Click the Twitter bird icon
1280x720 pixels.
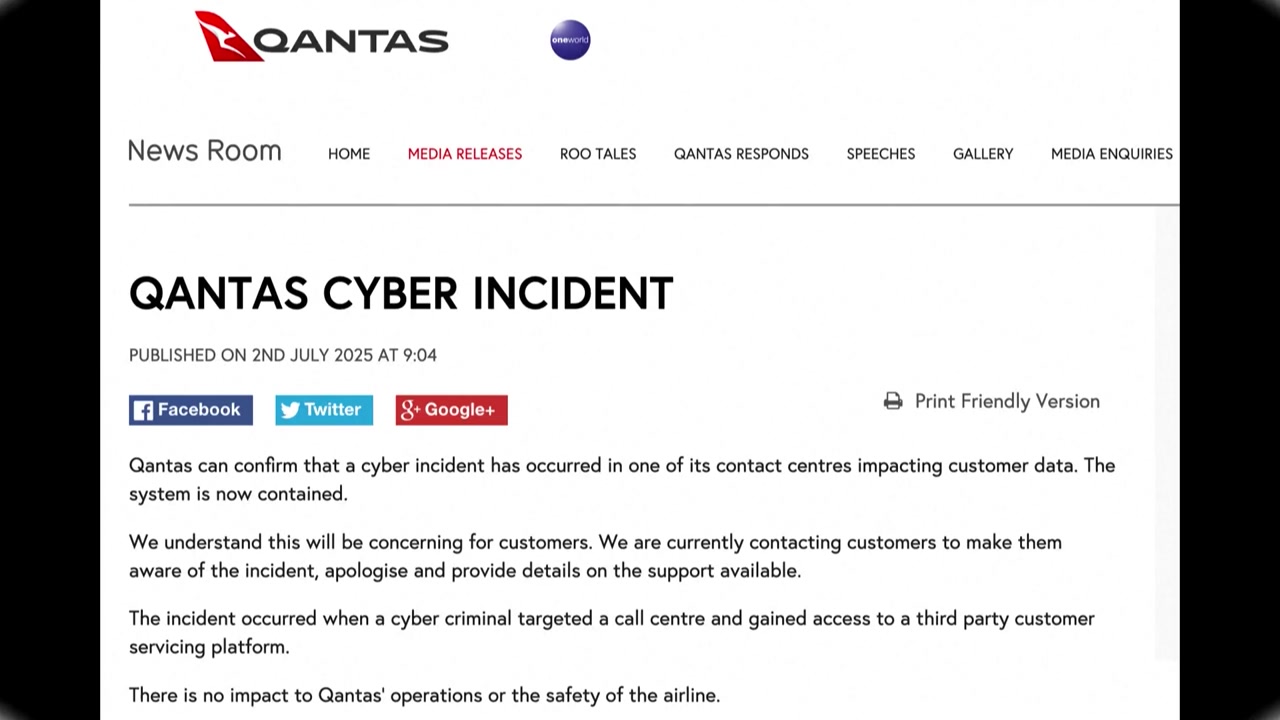[290, 410]
